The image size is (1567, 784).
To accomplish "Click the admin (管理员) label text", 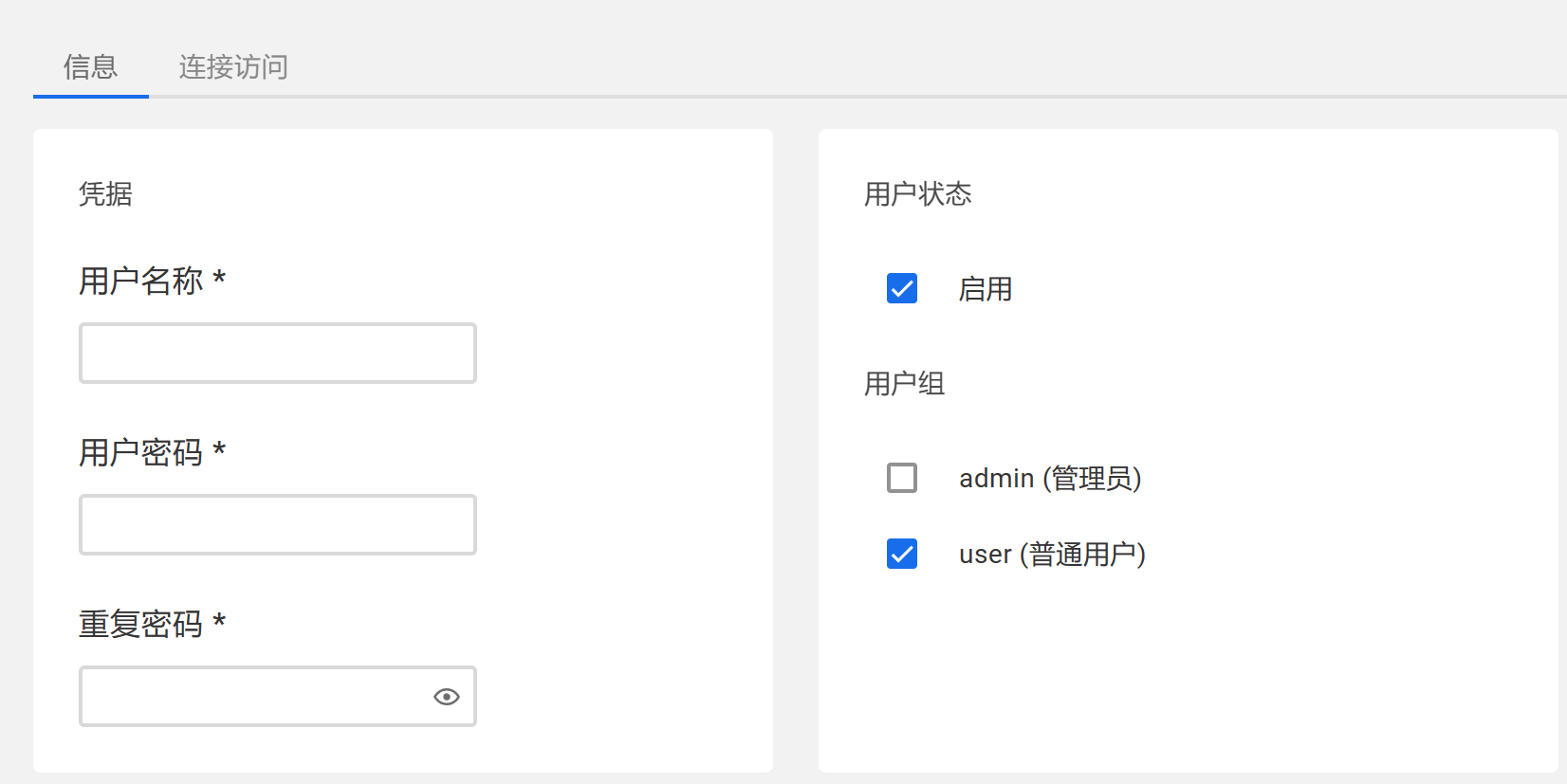I will coord(1049,479).
